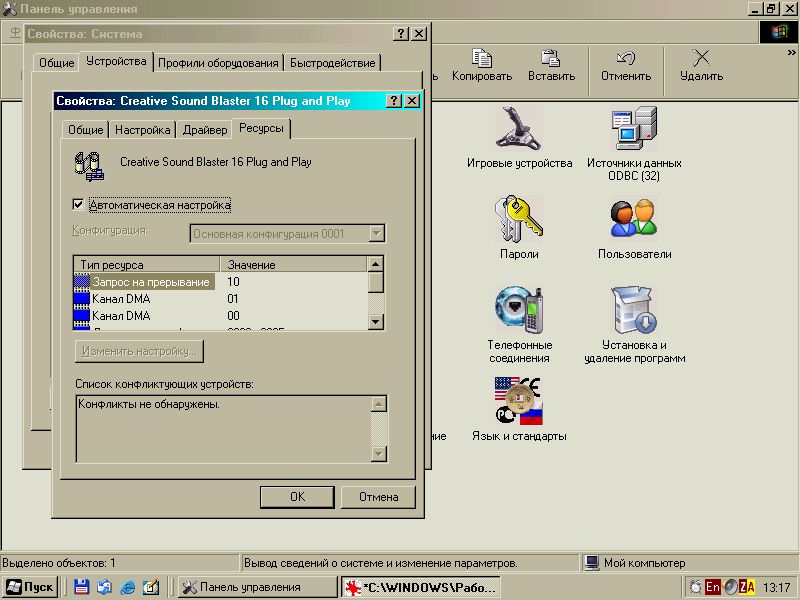The width and height of the screenshot is (800, 600).
Task: Click the save floppy icon in quick launch
Action: pyautogui.click(x=82, y=587)
